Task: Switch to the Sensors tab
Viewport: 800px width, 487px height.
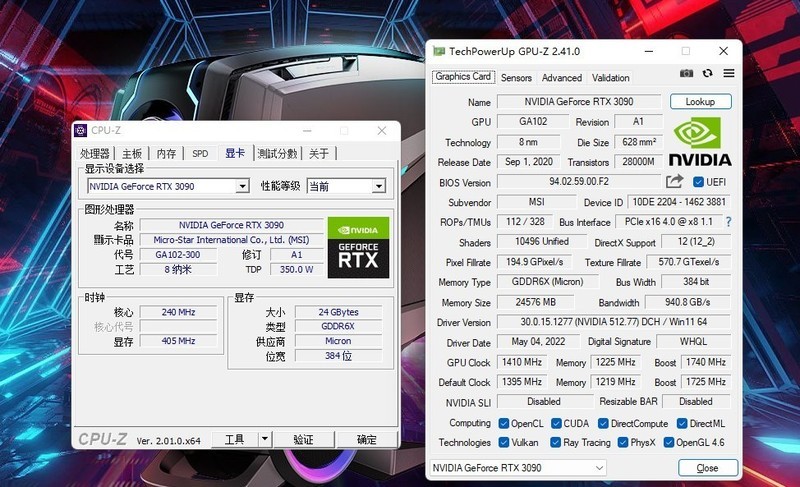Action: tap(516, 78)
